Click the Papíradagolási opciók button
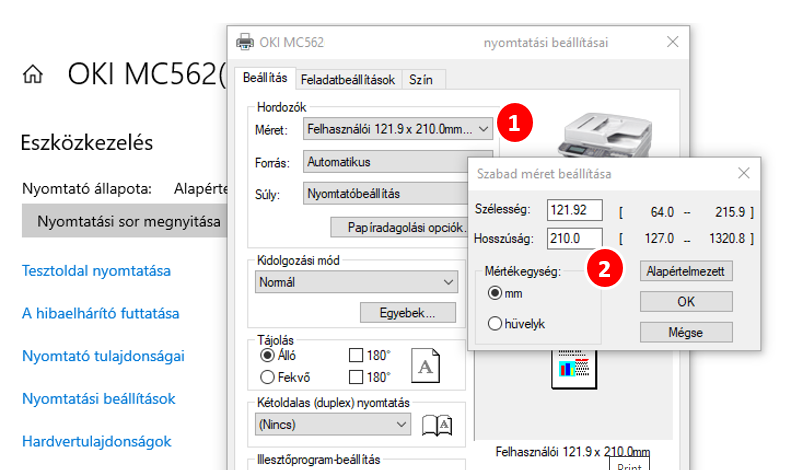This screenshot has height=470, width=799. (x=400, y=227)
